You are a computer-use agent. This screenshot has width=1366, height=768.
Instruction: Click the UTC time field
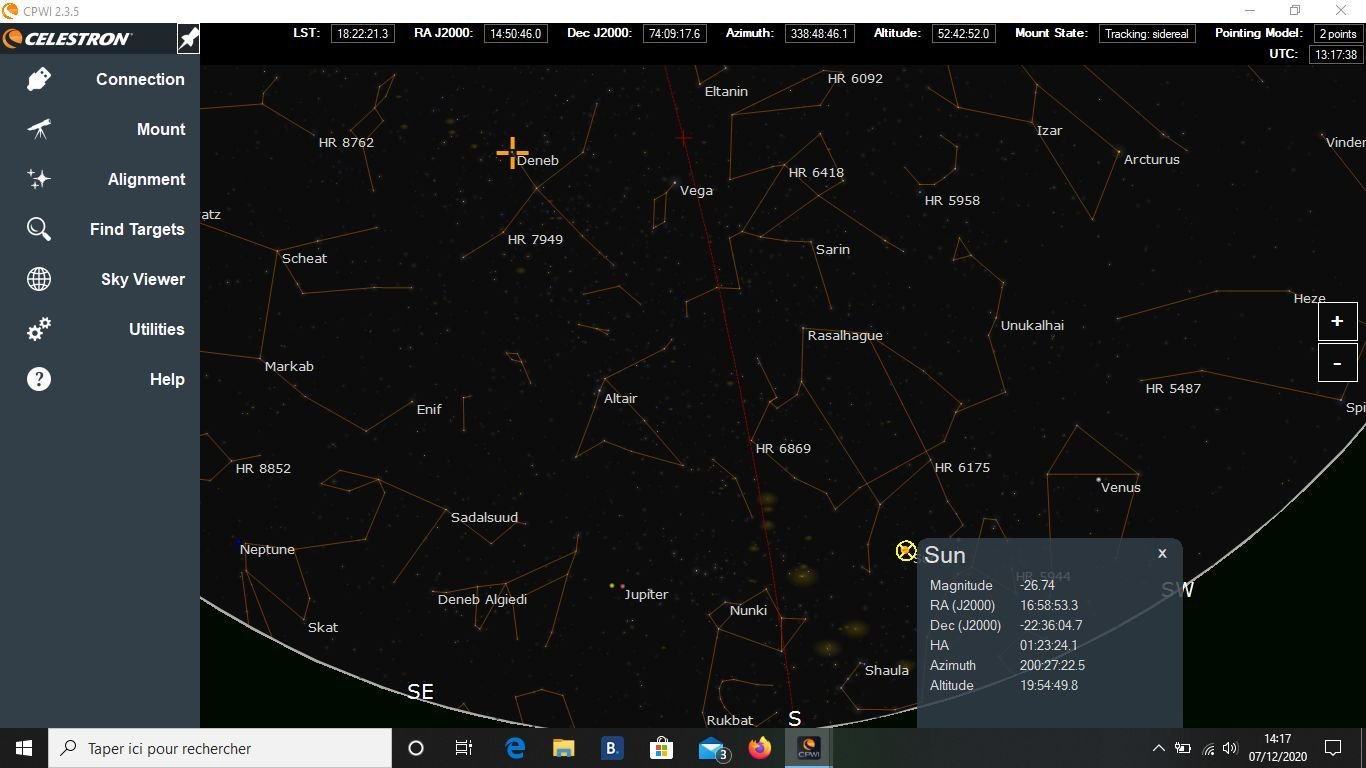1335,55
